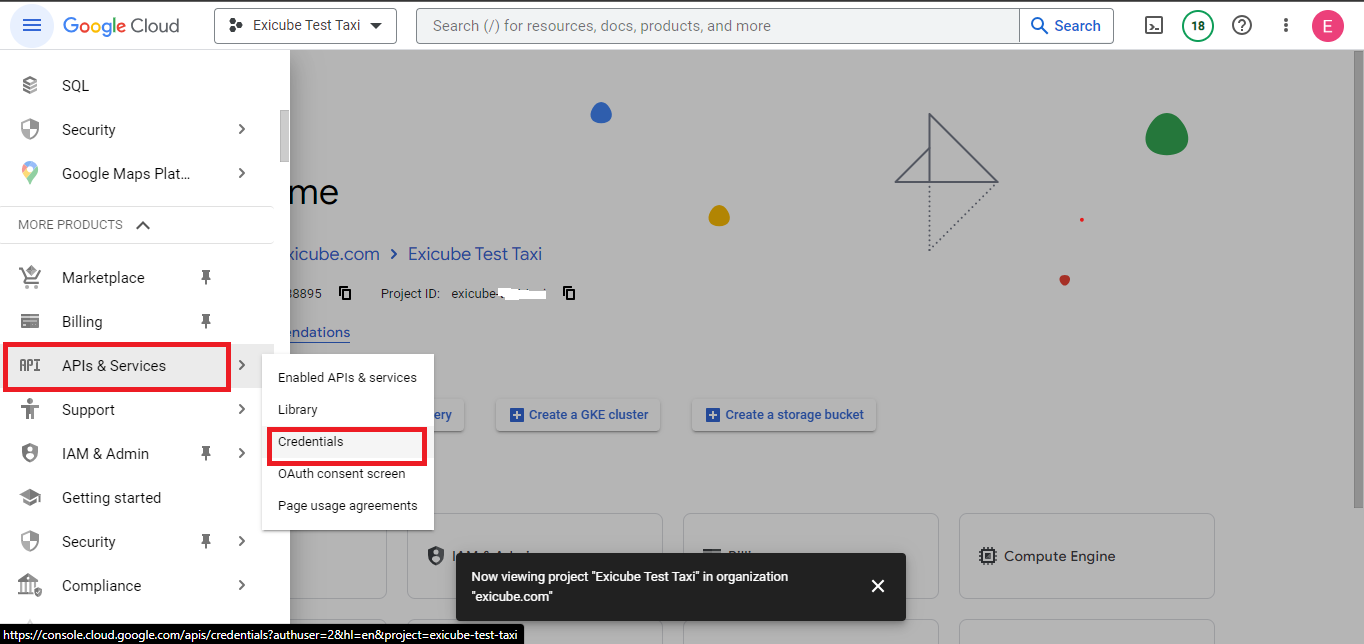Collapse the MORE PRODUCTS section
The width and height of the screenshot is (1364, 644).
point(143,225)
